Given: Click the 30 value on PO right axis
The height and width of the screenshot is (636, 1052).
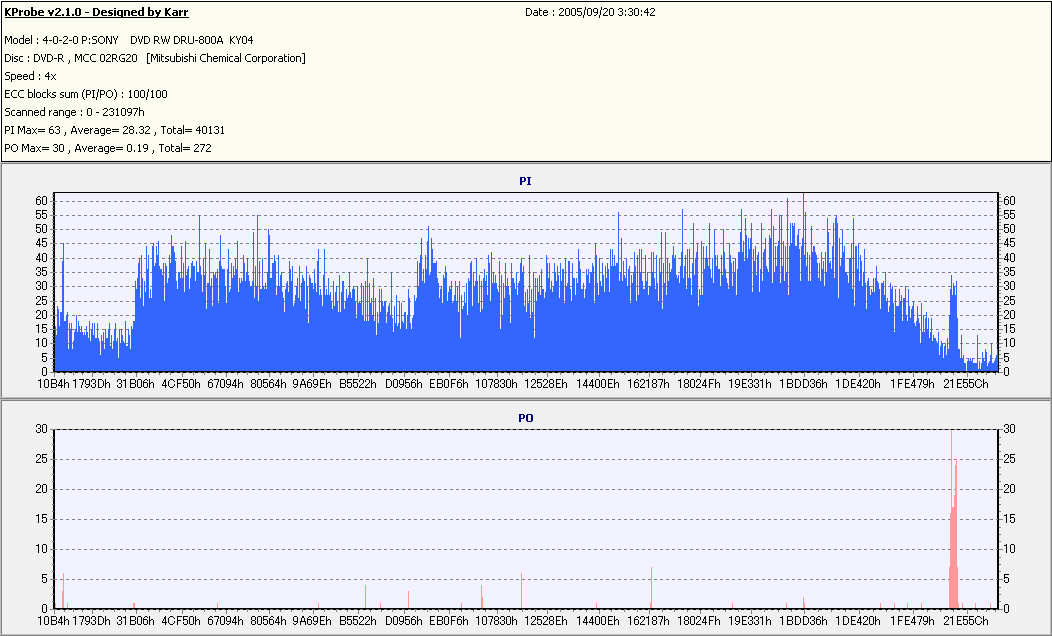Looking at the screenshot, I should click(1009, 429).
